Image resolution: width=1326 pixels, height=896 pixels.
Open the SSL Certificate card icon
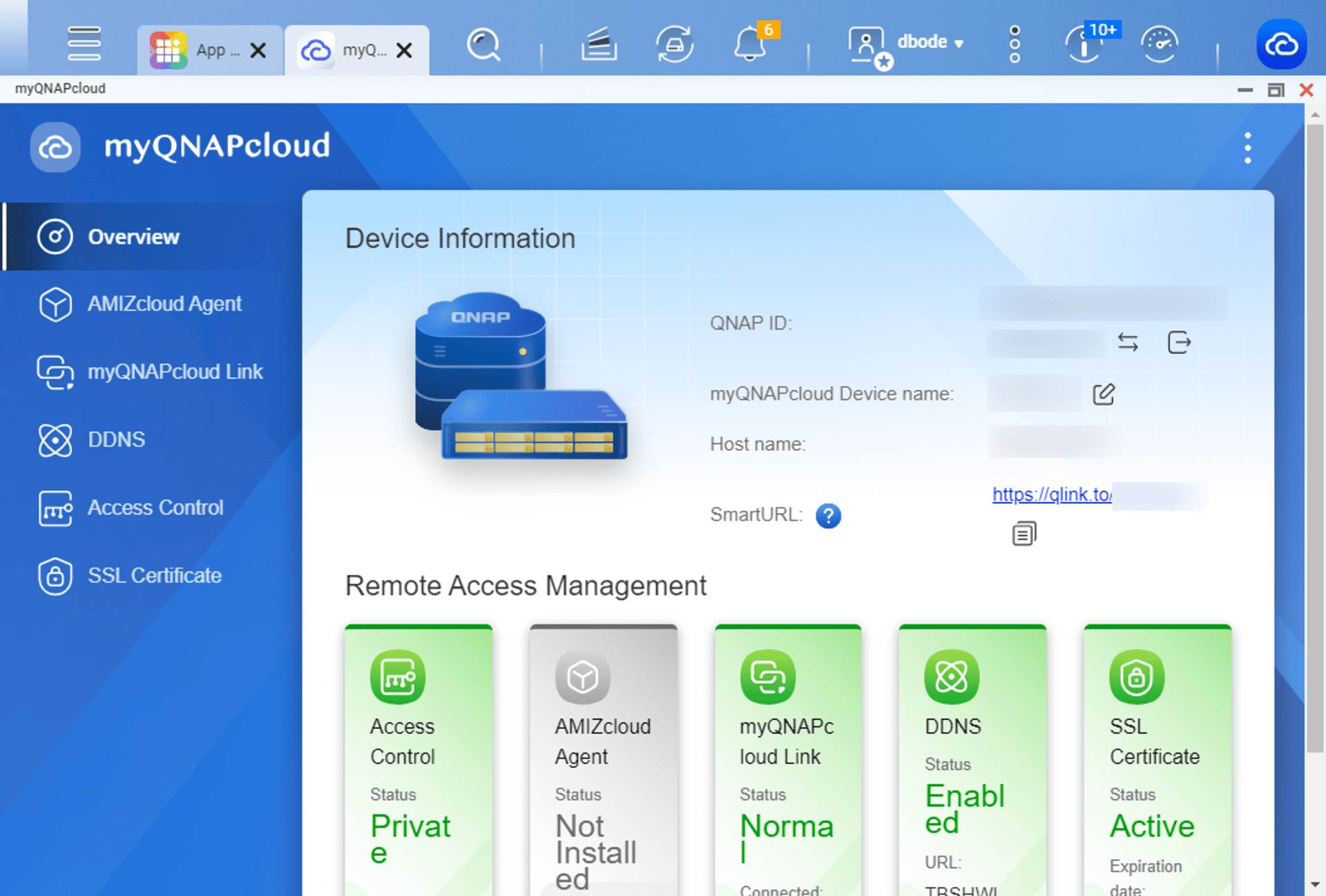(1137, 677)
